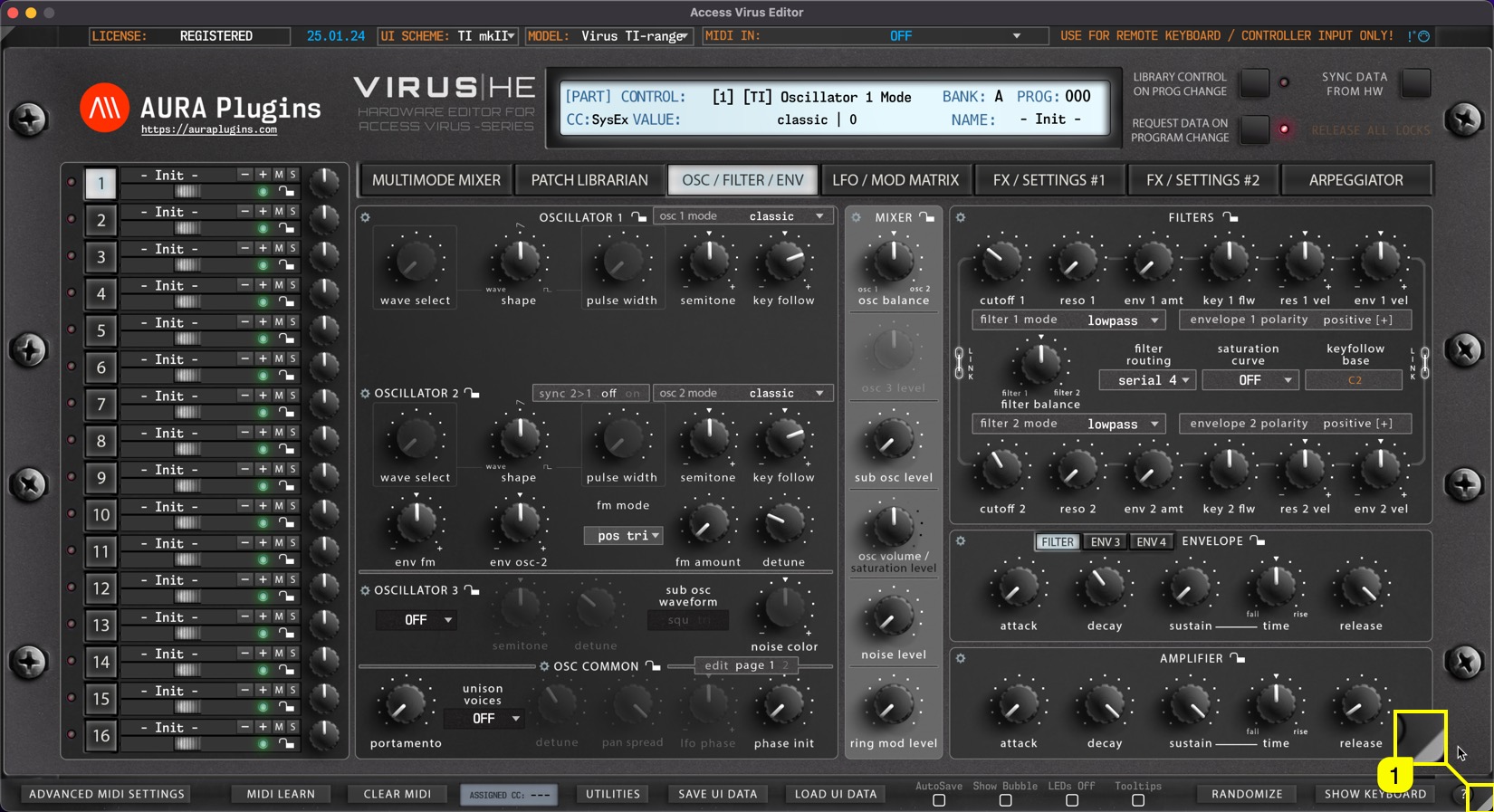This screenshot has height=812, width=1494.
Task: Click the plus button on part 2
Action: 263,211
